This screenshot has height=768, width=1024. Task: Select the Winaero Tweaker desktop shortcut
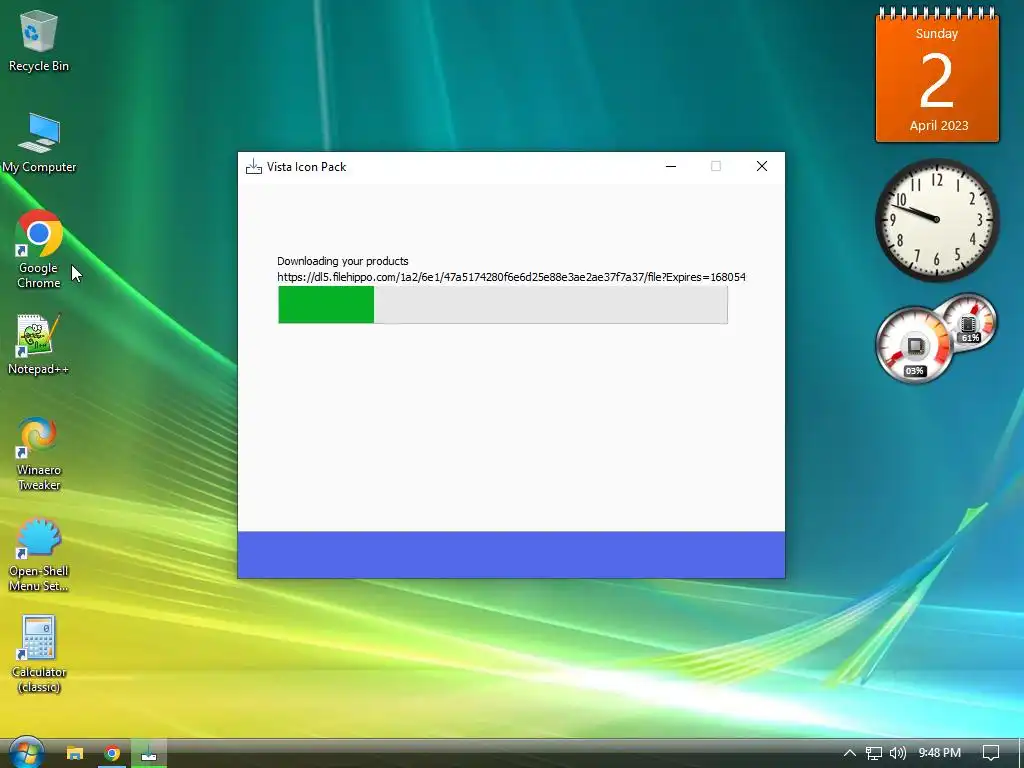pyautogui.click(x=39, y=453)
